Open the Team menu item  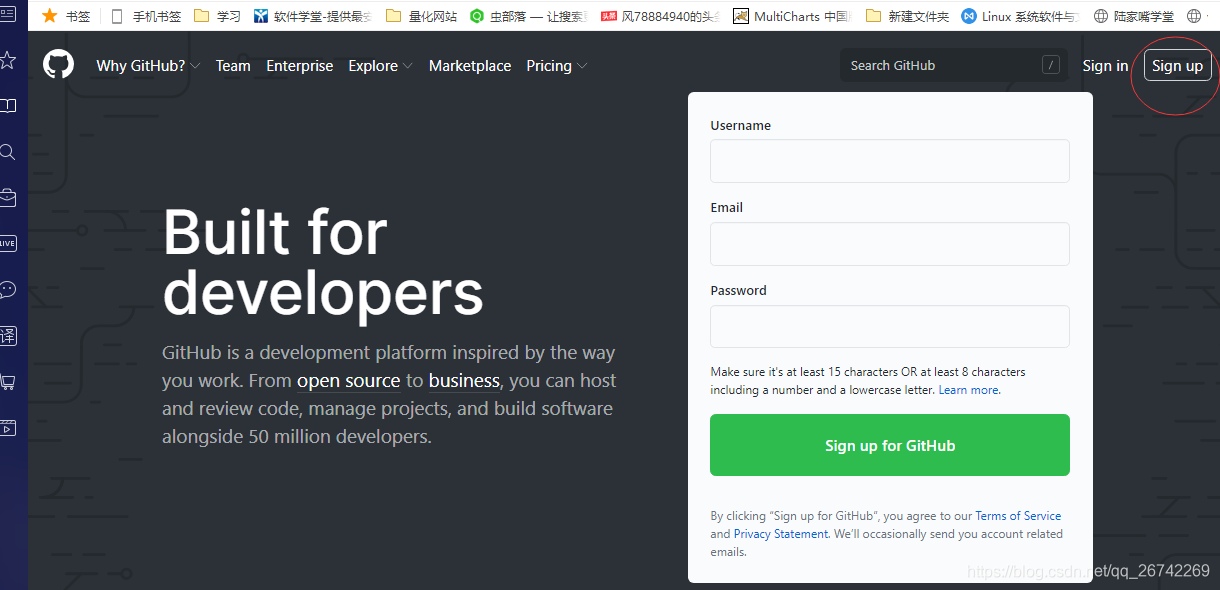pos(233,65)
